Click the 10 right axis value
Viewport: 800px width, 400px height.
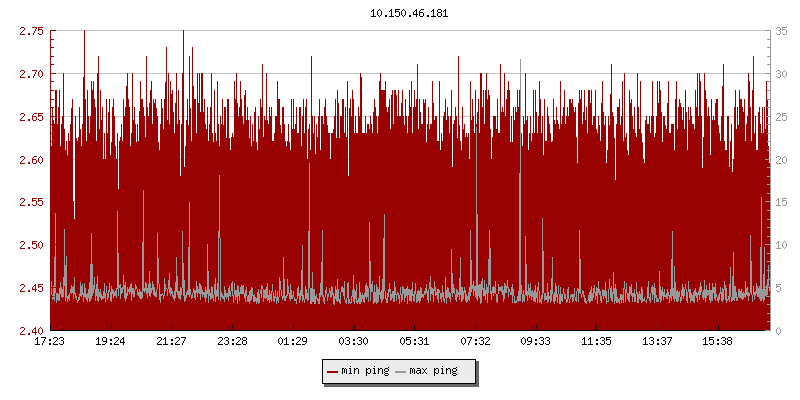click(781, 245)
